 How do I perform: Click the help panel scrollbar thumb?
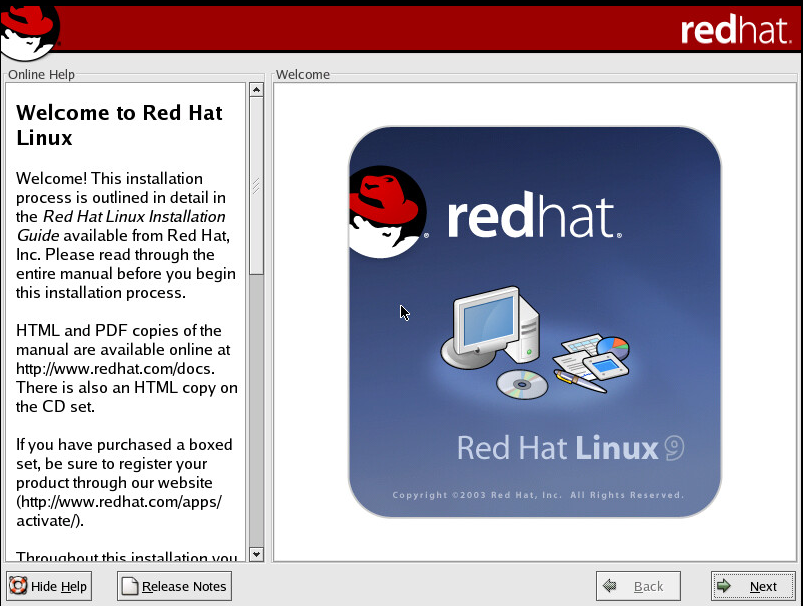[256, 185]
